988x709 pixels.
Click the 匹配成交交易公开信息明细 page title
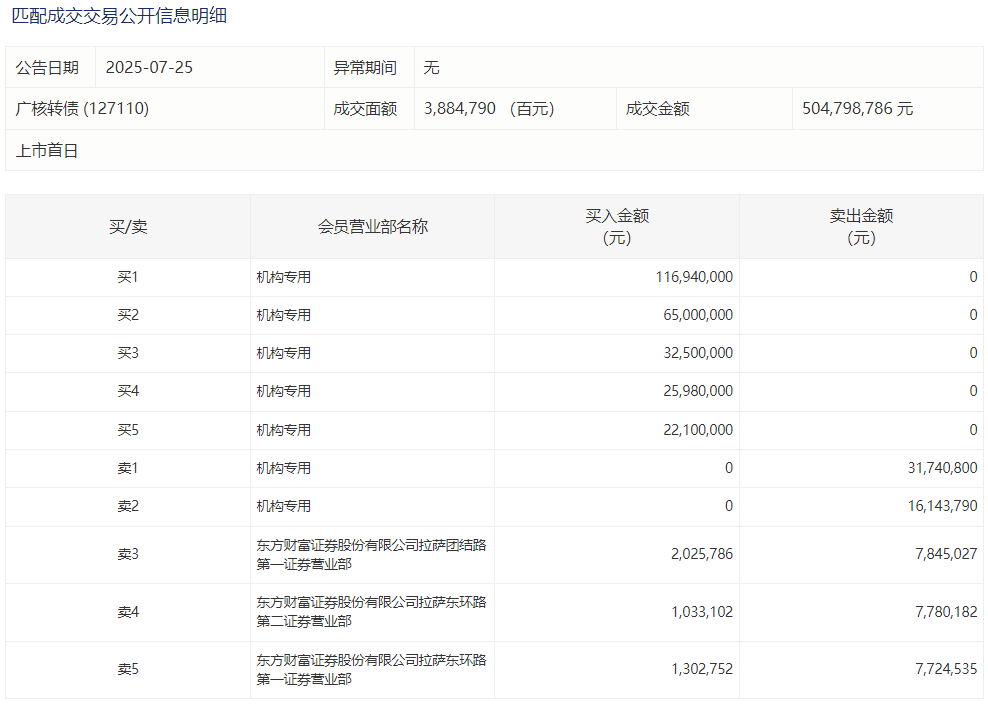pyautogui.click(x=119, y=17)
